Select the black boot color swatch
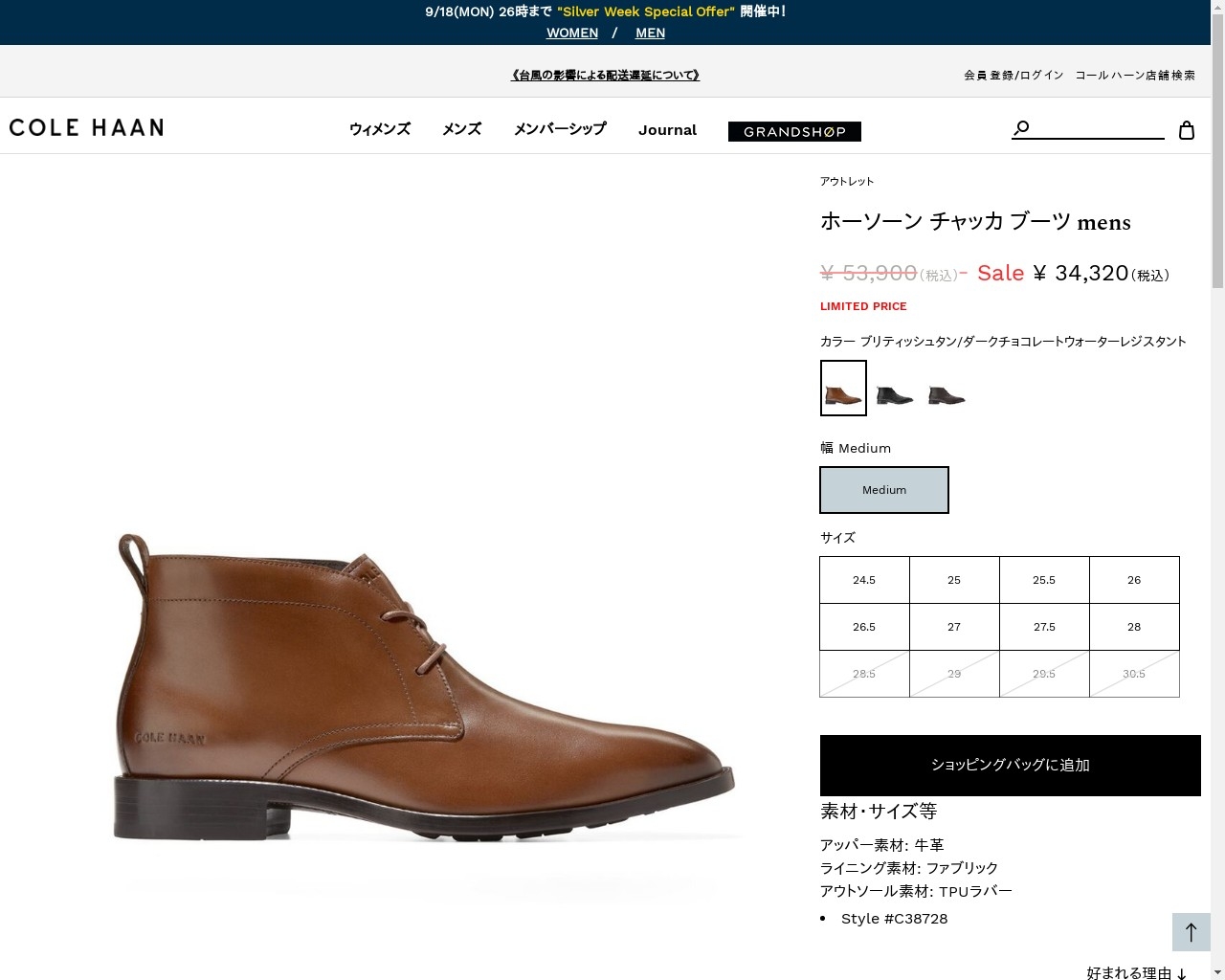 [x=895, y=394]
